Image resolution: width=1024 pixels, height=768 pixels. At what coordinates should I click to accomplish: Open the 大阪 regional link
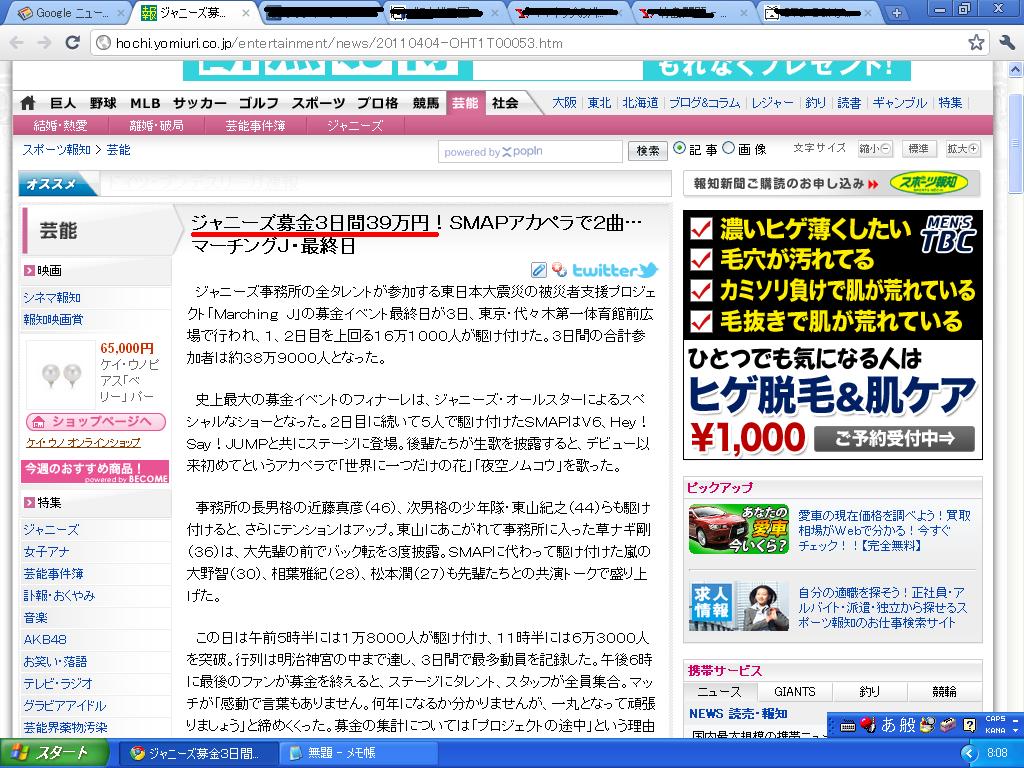(x=564, y=103)
